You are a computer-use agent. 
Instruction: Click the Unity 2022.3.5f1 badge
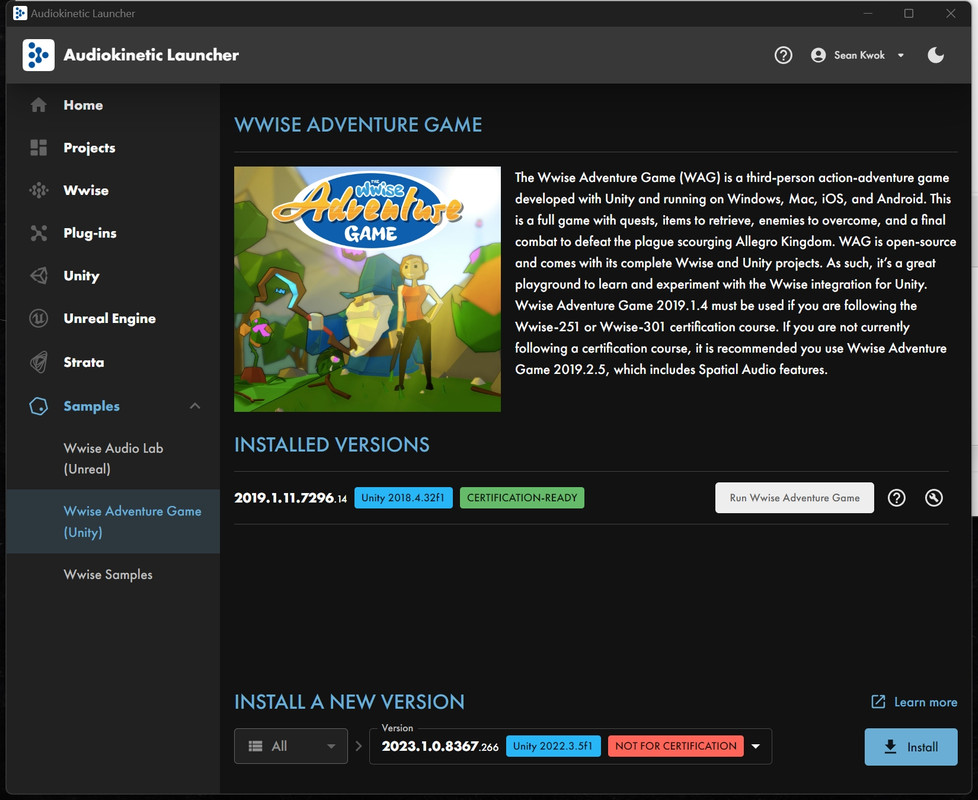coord(553,746)
